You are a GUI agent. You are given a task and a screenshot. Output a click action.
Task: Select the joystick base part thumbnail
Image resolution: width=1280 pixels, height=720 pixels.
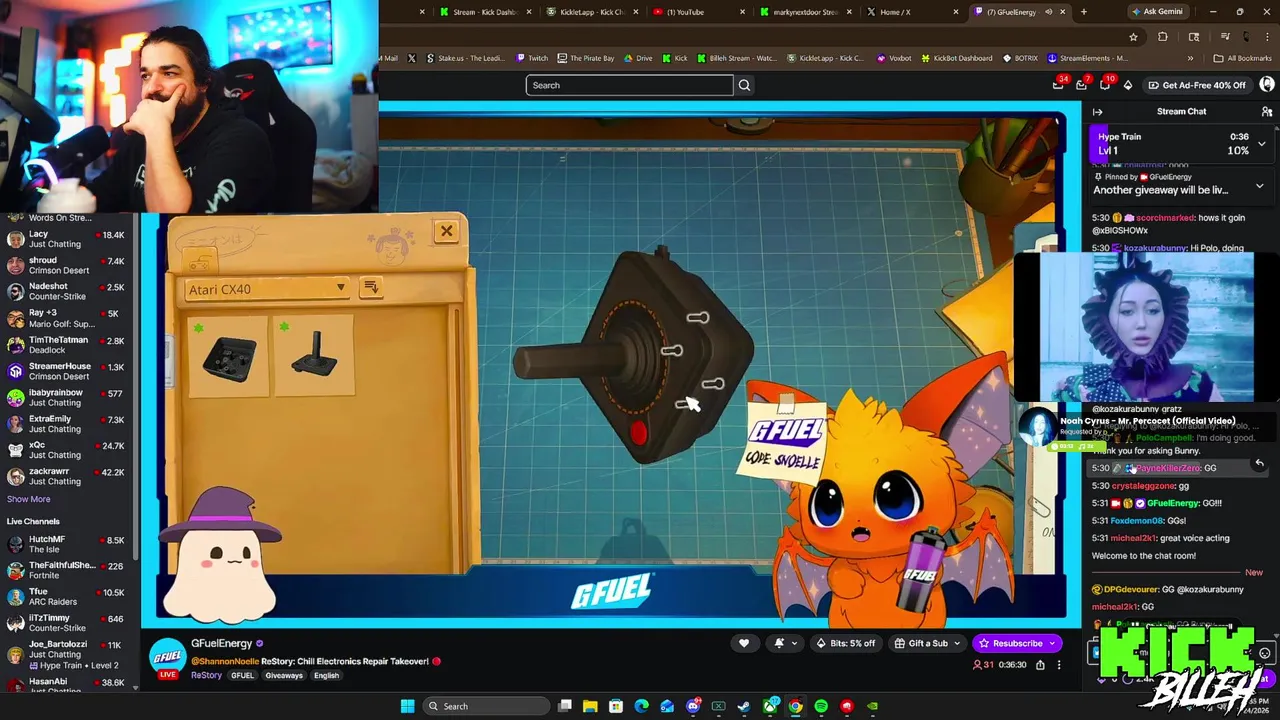(229, 357)
